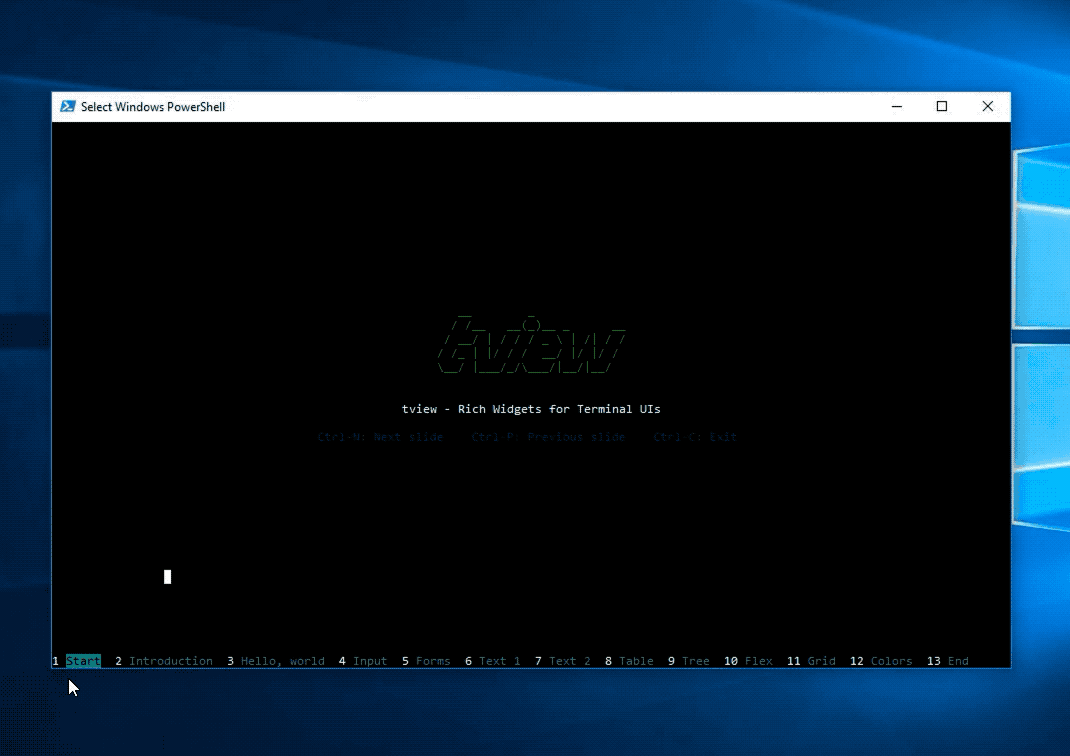The image size is (1070, 756).
Task: Switch to the Text 1 slide
Action: (x=500, y=660)
